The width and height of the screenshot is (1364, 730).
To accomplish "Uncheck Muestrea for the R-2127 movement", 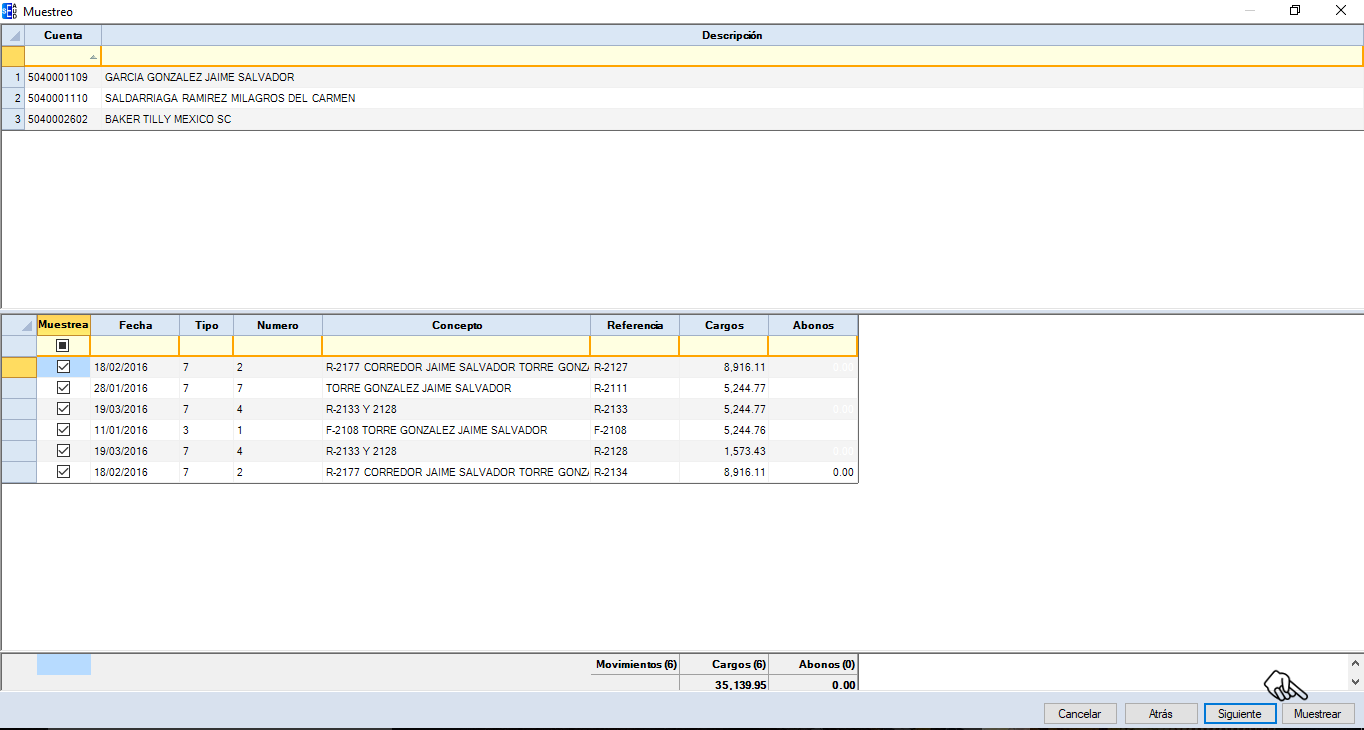I will coord(63,367).
